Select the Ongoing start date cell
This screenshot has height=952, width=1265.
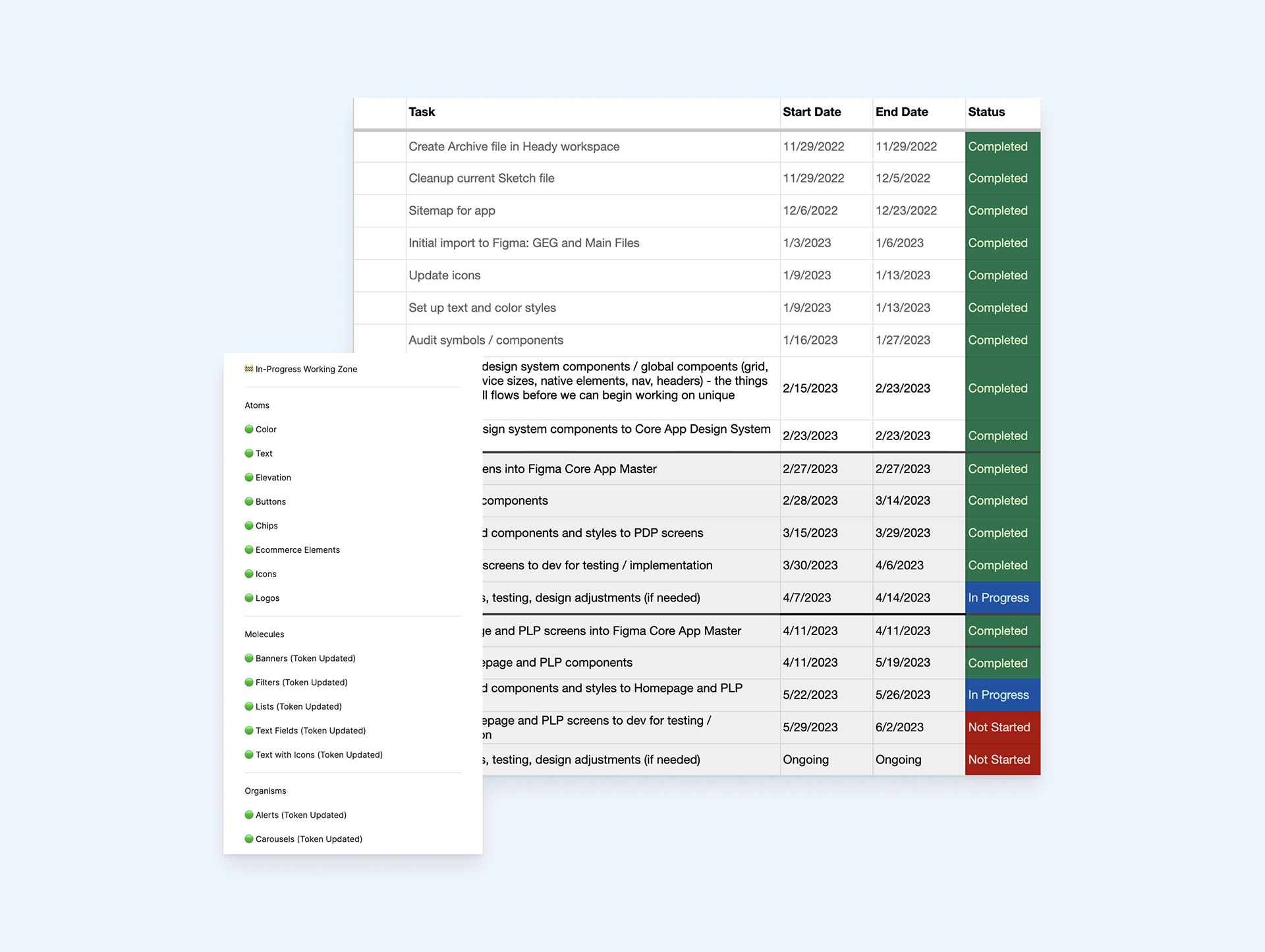[827, 760]
